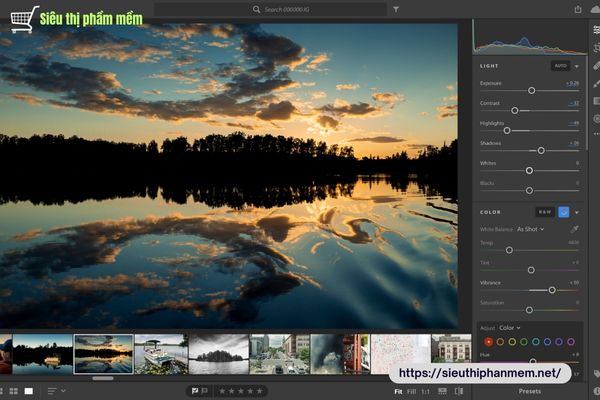Select the Linear gradient tool
Viewport: 600px width, 400px height.
tap(596, 101)
